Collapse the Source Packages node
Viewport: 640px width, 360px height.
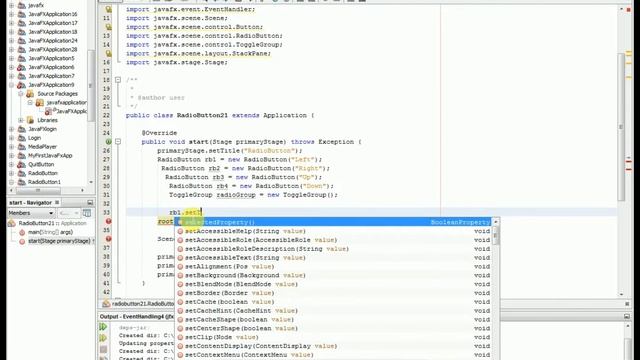[x=21, y=94]
